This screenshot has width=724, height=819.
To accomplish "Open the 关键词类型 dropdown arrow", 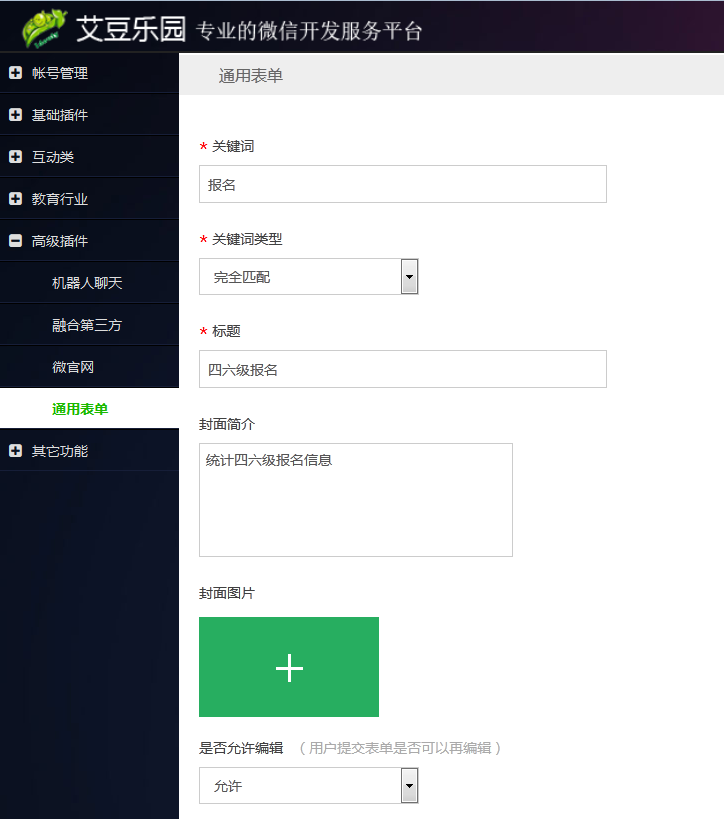I will (409, 277).
